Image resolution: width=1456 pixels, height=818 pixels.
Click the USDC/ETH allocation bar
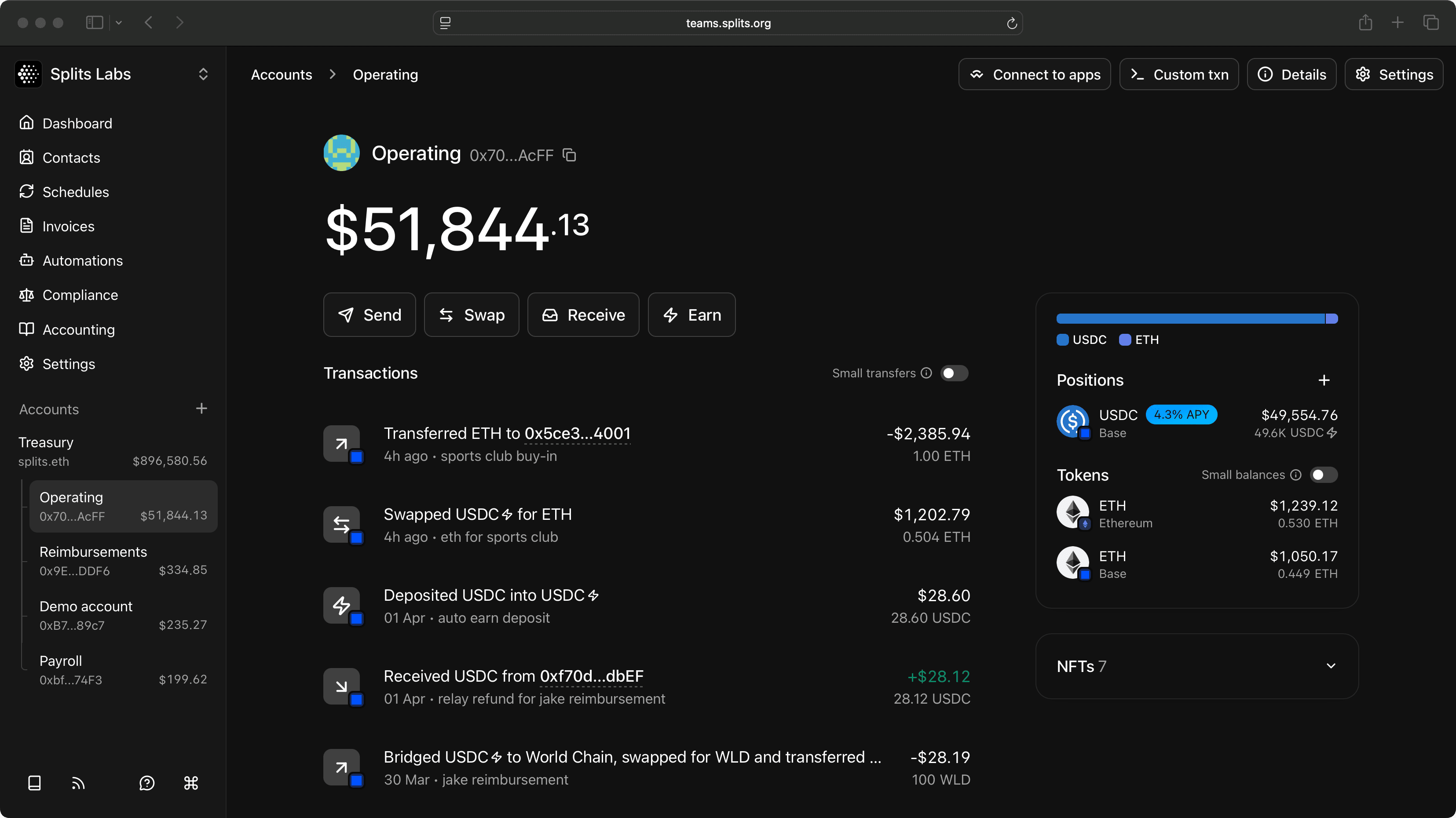pyautogui.click(x=1196, y=318)
